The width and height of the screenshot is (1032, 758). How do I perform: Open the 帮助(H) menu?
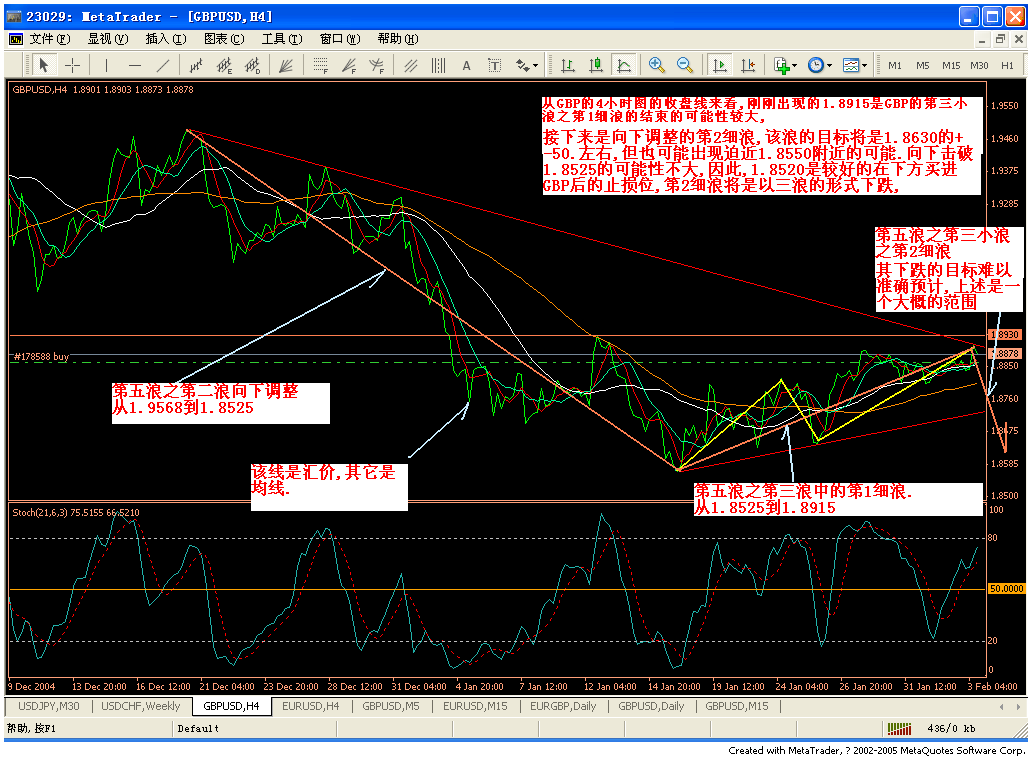tap(398, 39)
